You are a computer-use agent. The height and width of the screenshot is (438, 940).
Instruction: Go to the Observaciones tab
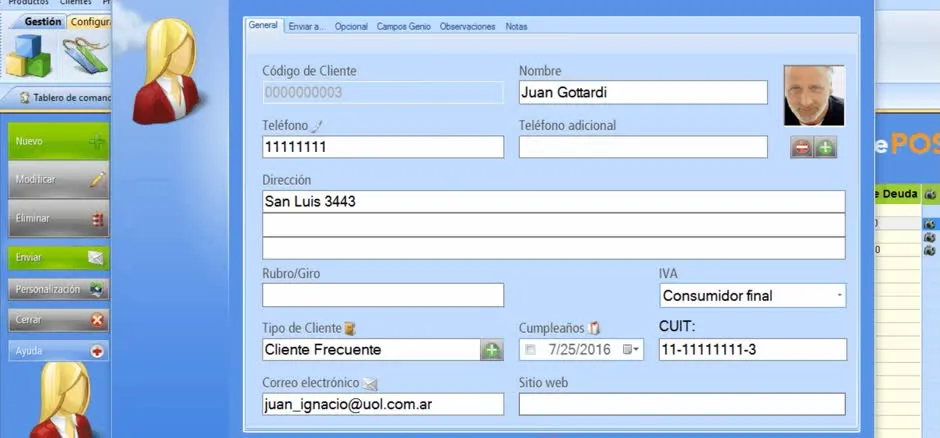click(468, 26)
